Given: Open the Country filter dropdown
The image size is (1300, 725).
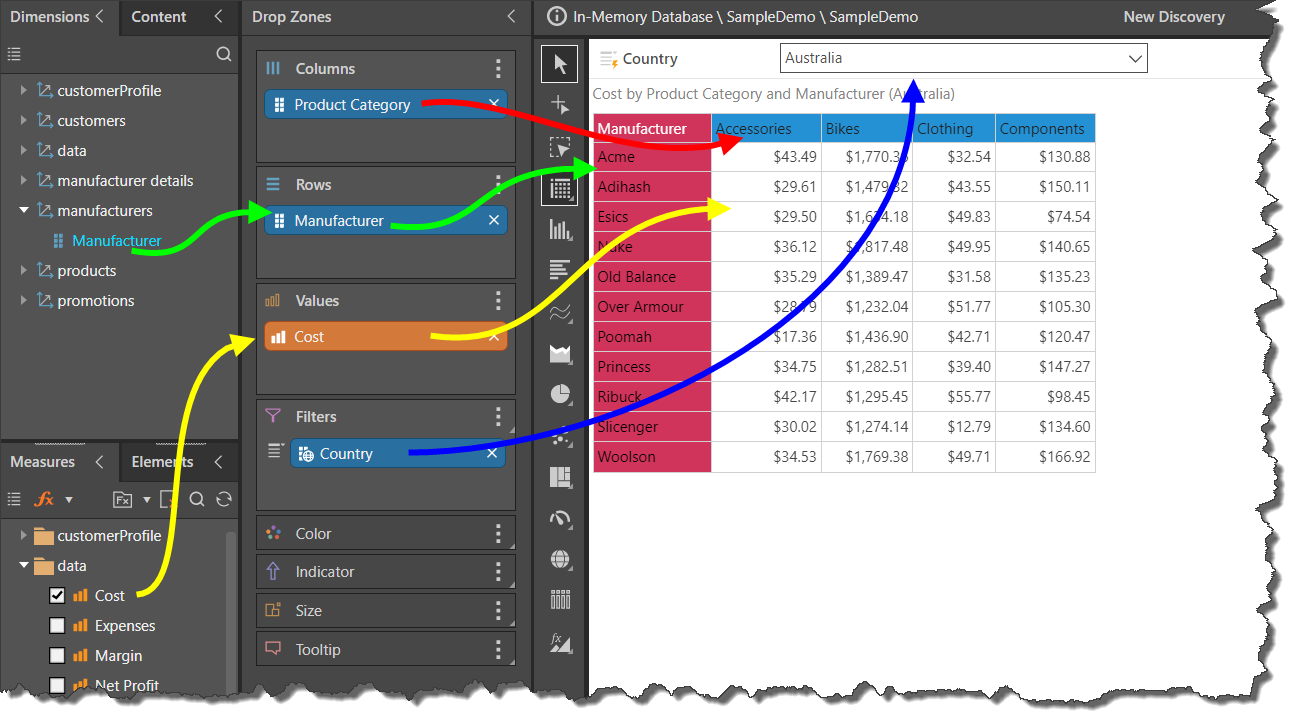Looking at the screenshot, I should [1135, 59].
